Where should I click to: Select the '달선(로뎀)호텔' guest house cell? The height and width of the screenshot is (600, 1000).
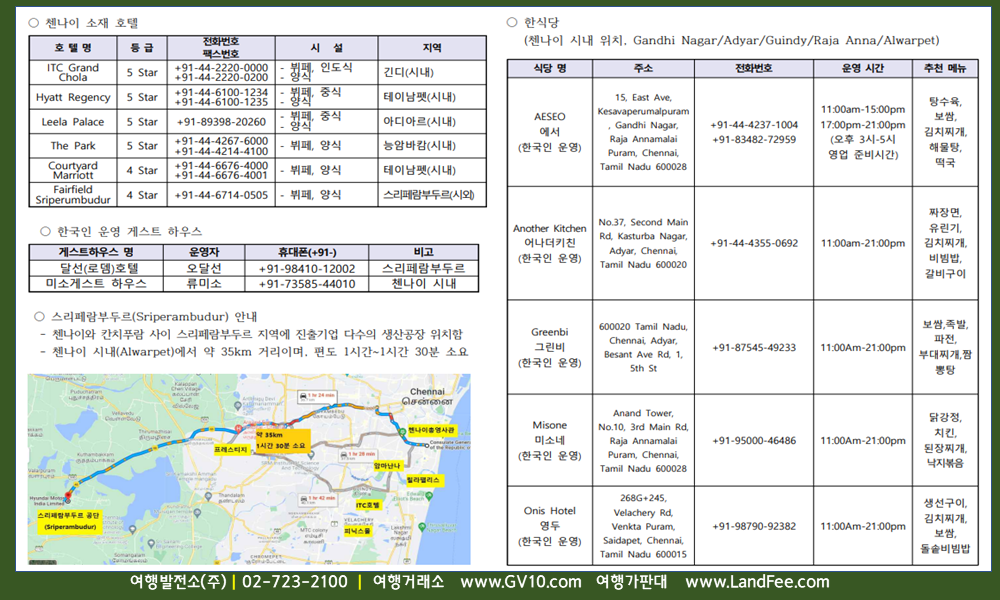[96, 268]
